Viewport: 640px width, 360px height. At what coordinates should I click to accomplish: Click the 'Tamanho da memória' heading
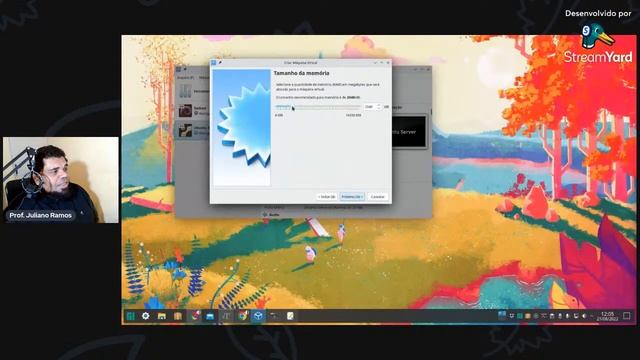301,73
